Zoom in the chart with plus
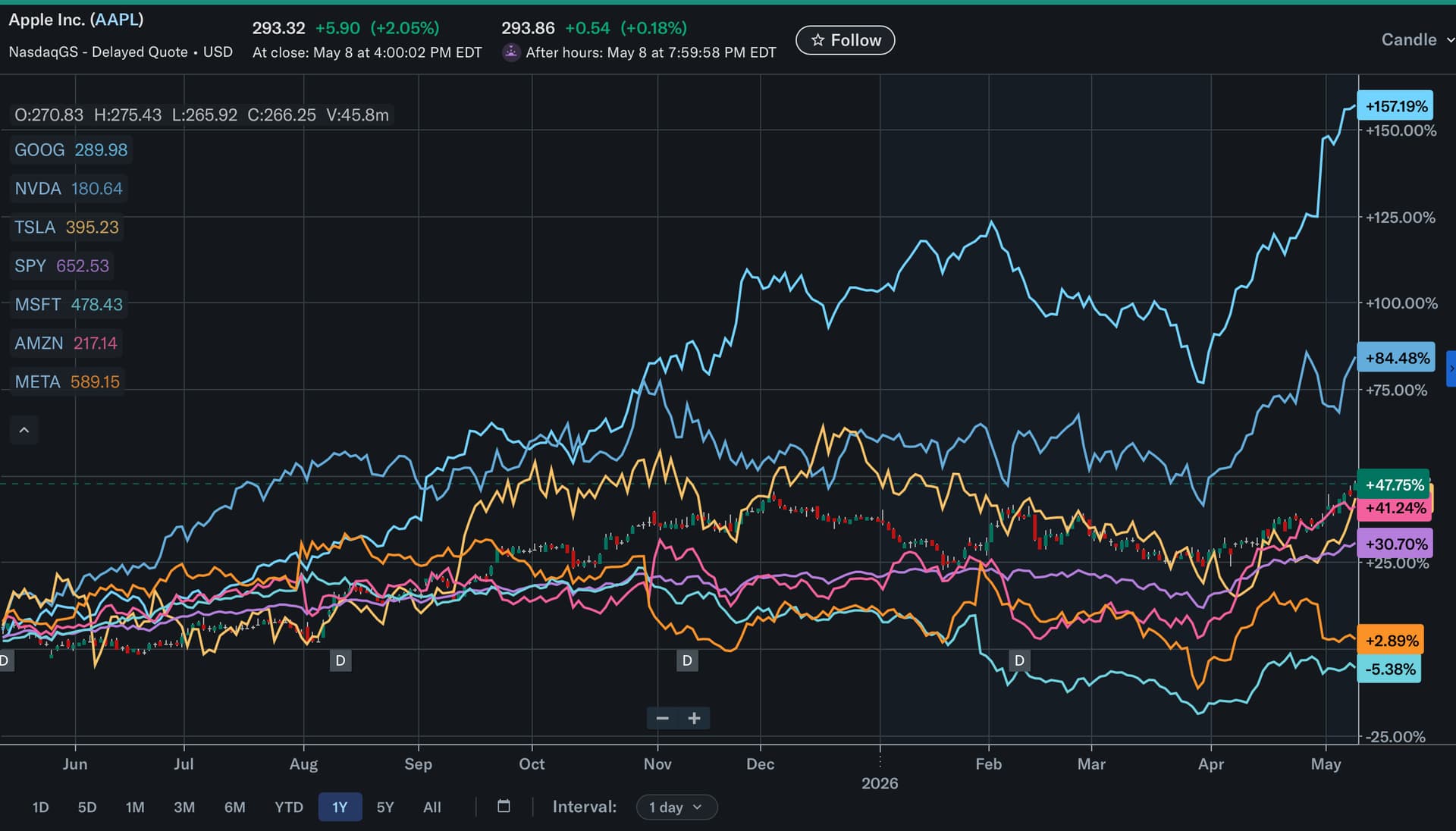 [x=694, y=718]
